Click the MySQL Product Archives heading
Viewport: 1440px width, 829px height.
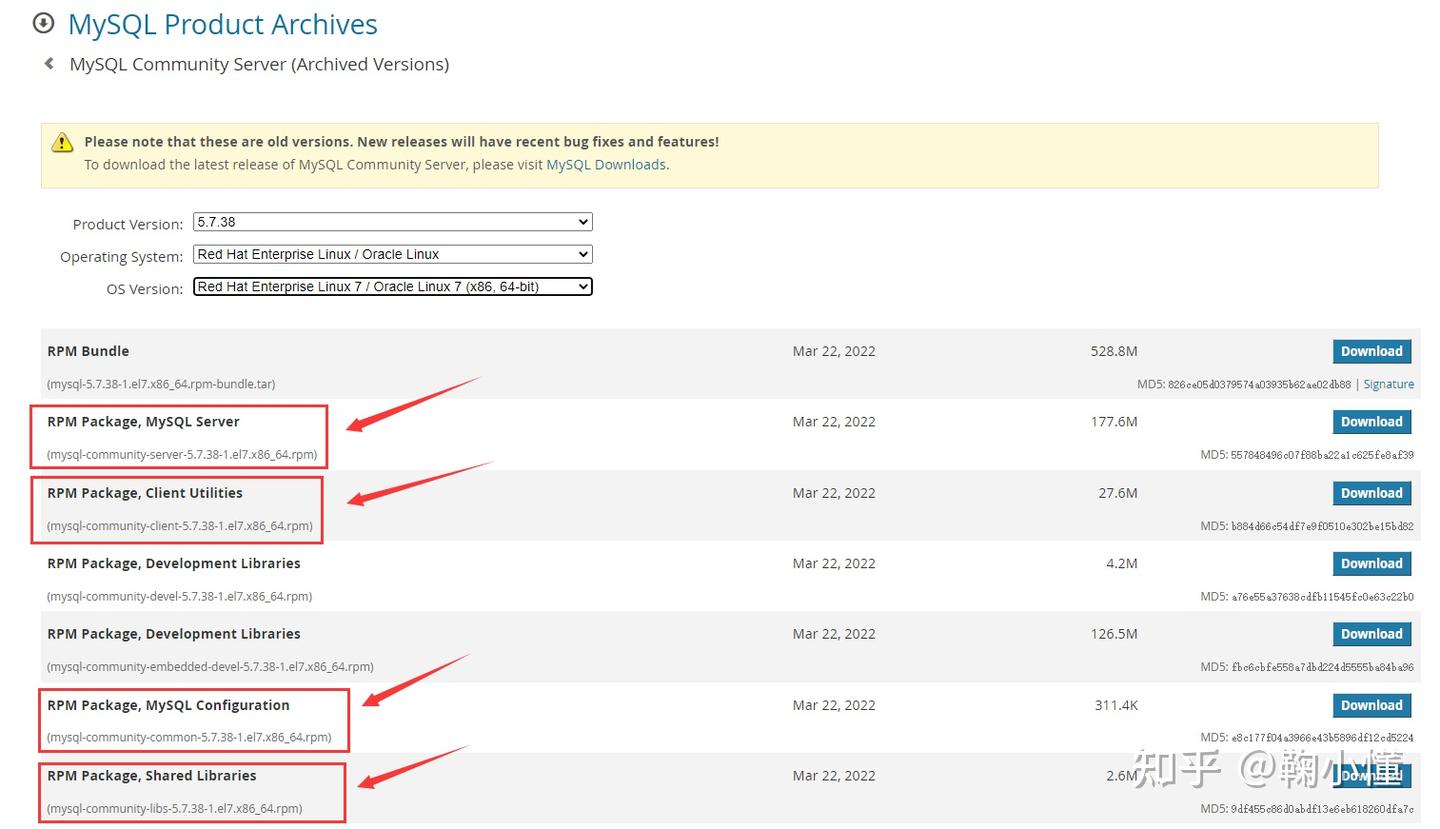[x=223, y=24]
